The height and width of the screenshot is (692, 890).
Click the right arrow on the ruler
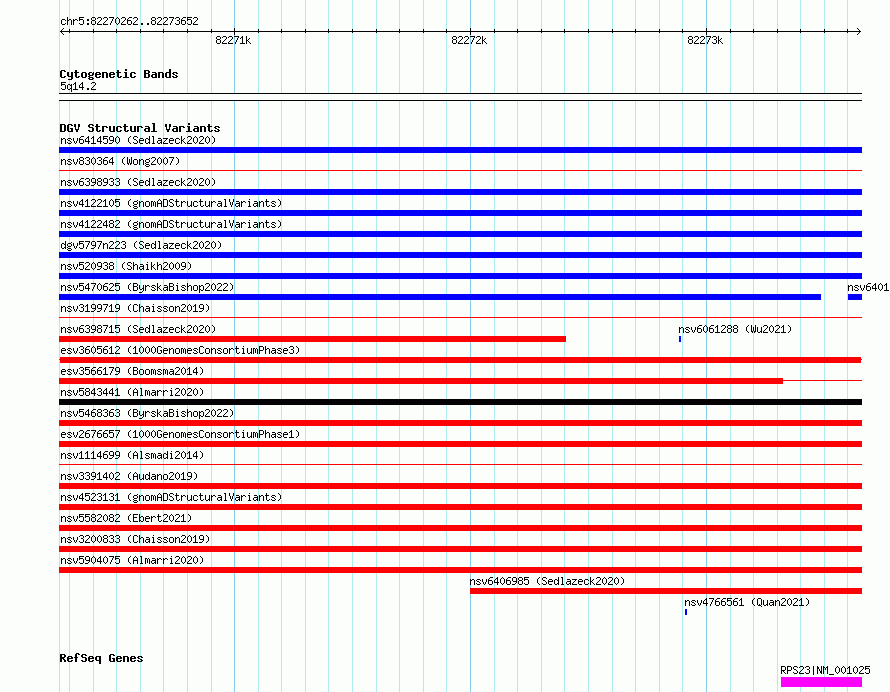(x=858, y=32)
